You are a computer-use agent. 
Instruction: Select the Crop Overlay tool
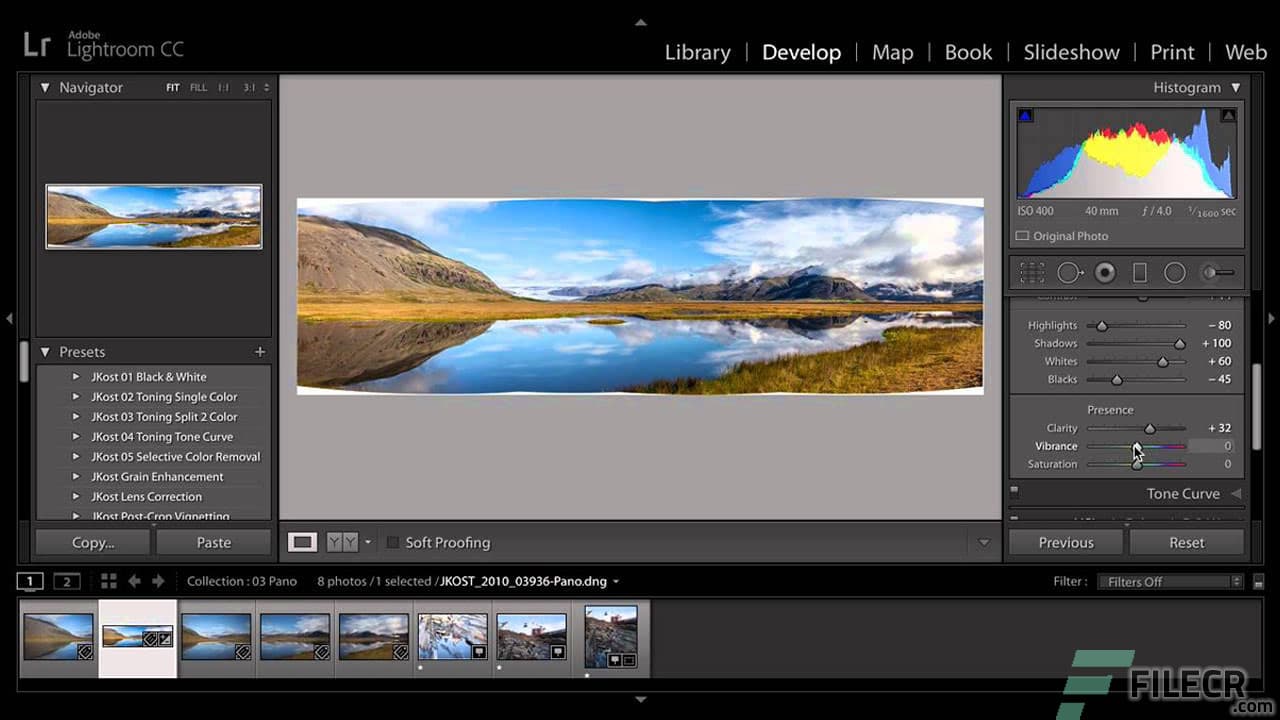1031,272
